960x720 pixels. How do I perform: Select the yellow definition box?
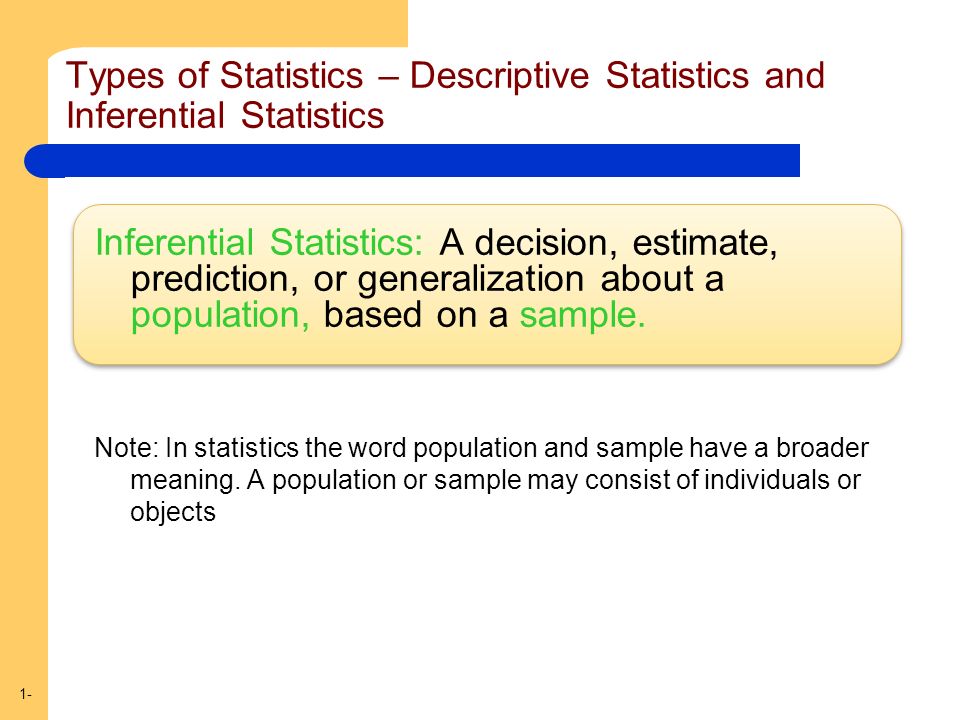point(487,285)
